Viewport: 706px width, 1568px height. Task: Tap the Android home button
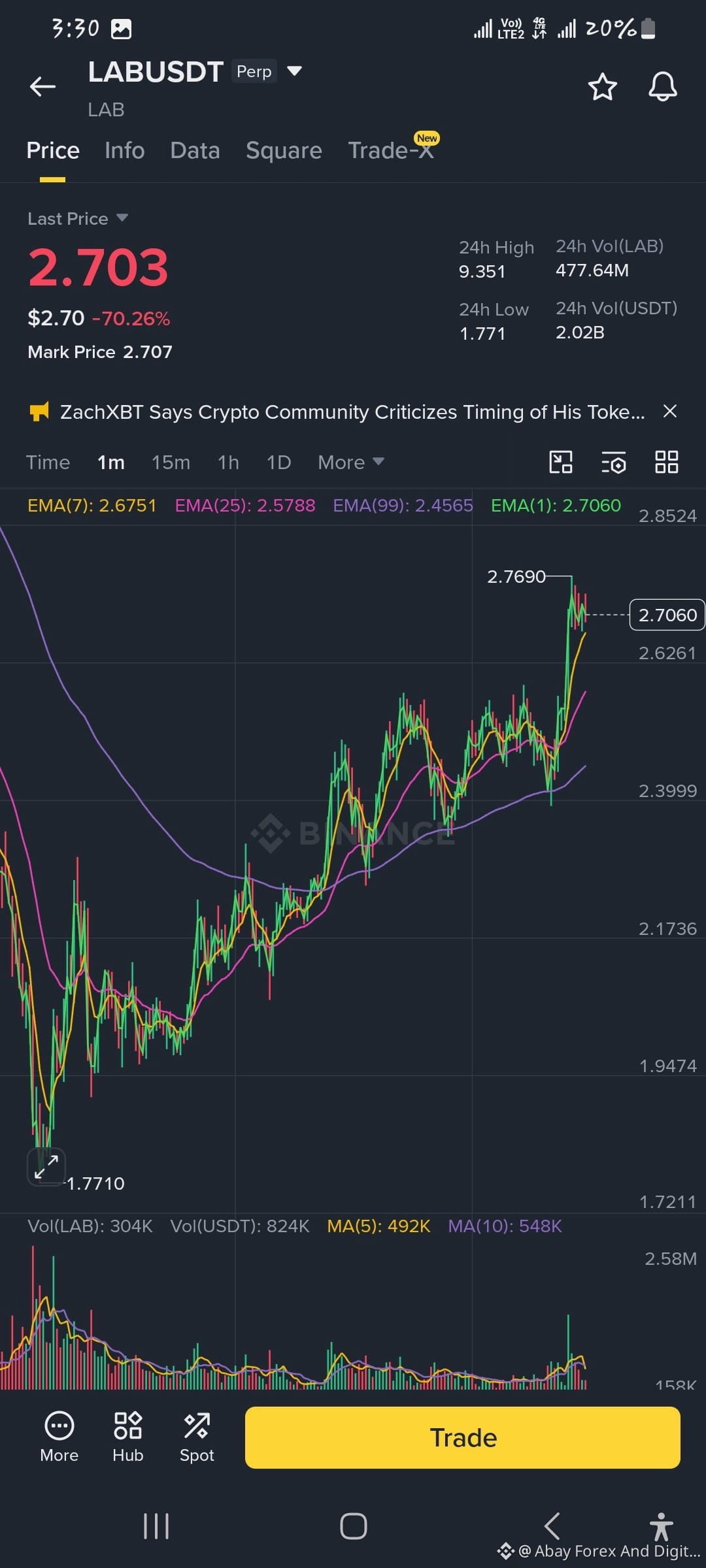pos(353,1526)
